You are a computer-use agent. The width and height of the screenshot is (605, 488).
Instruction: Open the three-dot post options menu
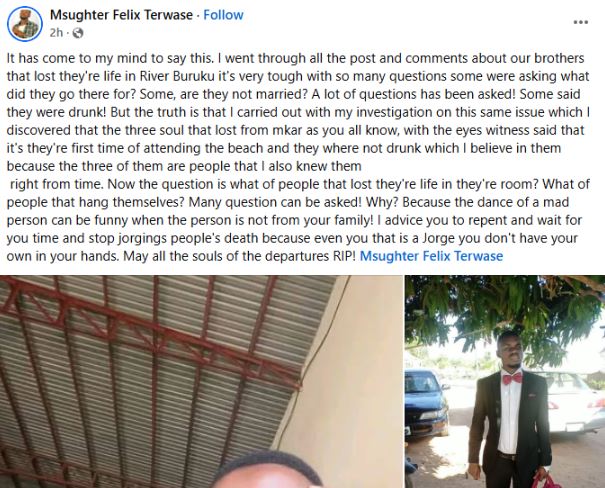point(581,22)
